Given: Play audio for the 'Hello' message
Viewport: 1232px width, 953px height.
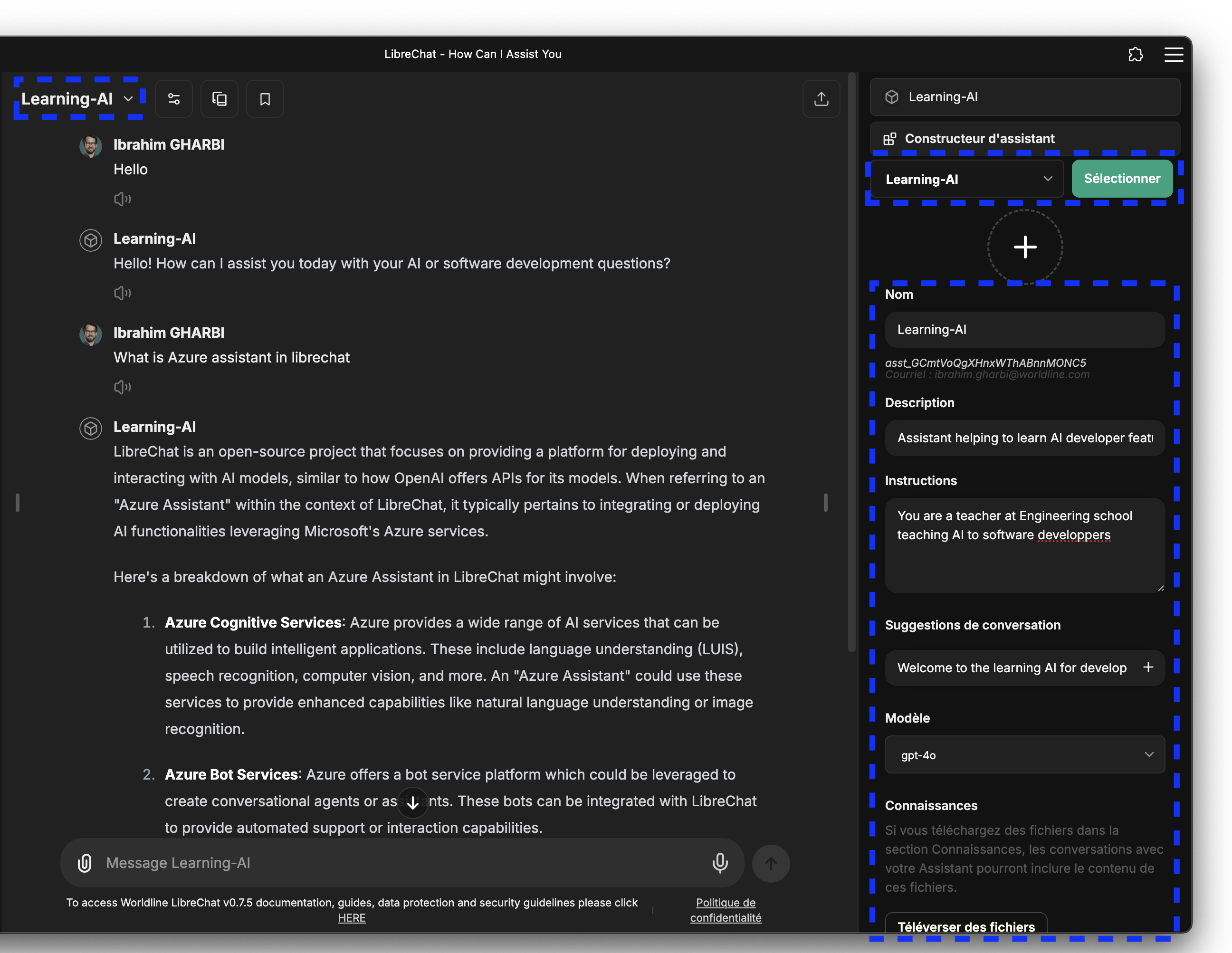Looking at the screenshot, I should [x=123, y=199].
